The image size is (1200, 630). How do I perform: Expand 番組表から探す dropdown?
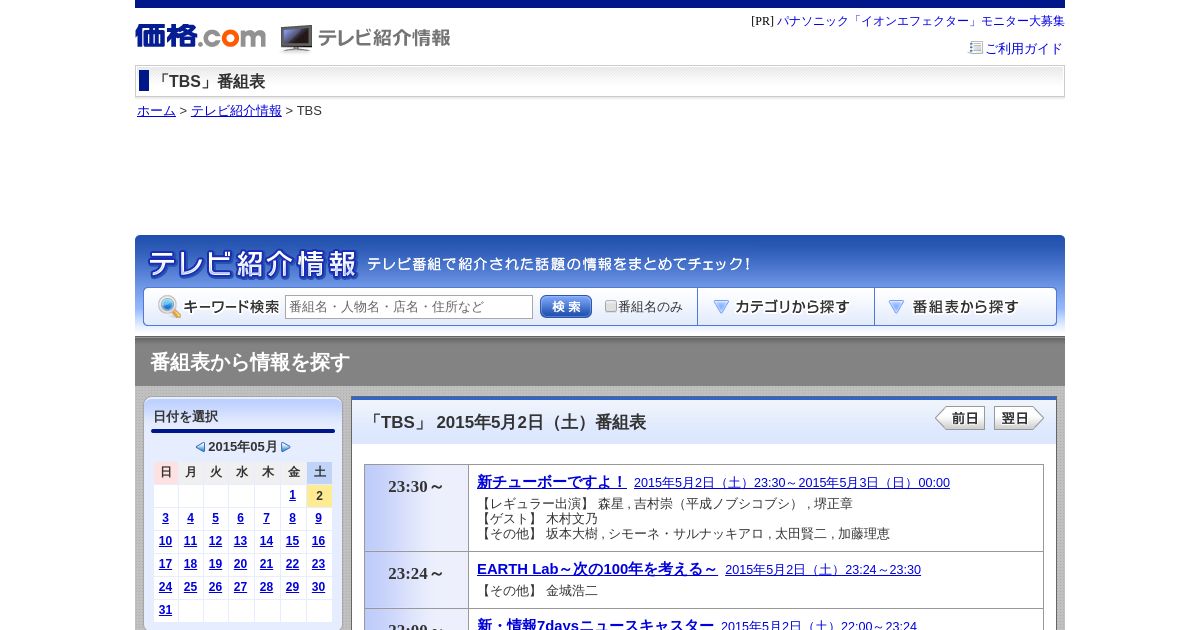(x=965, y=307)
